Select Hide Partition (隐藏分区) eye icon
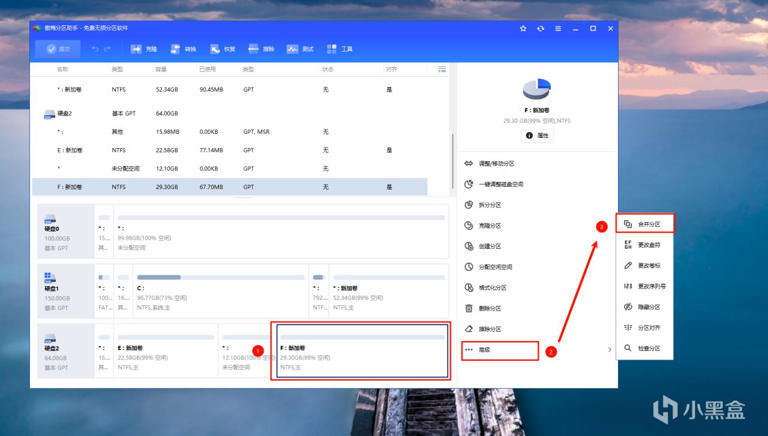Viewport: 768px width, 436px height. click(x=628, y=307)
